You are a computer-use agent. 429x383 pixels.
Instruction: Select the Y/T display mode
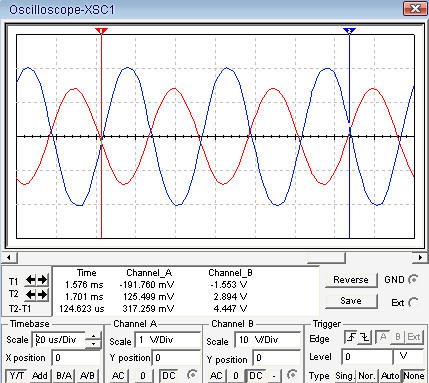tap(16, 376)
